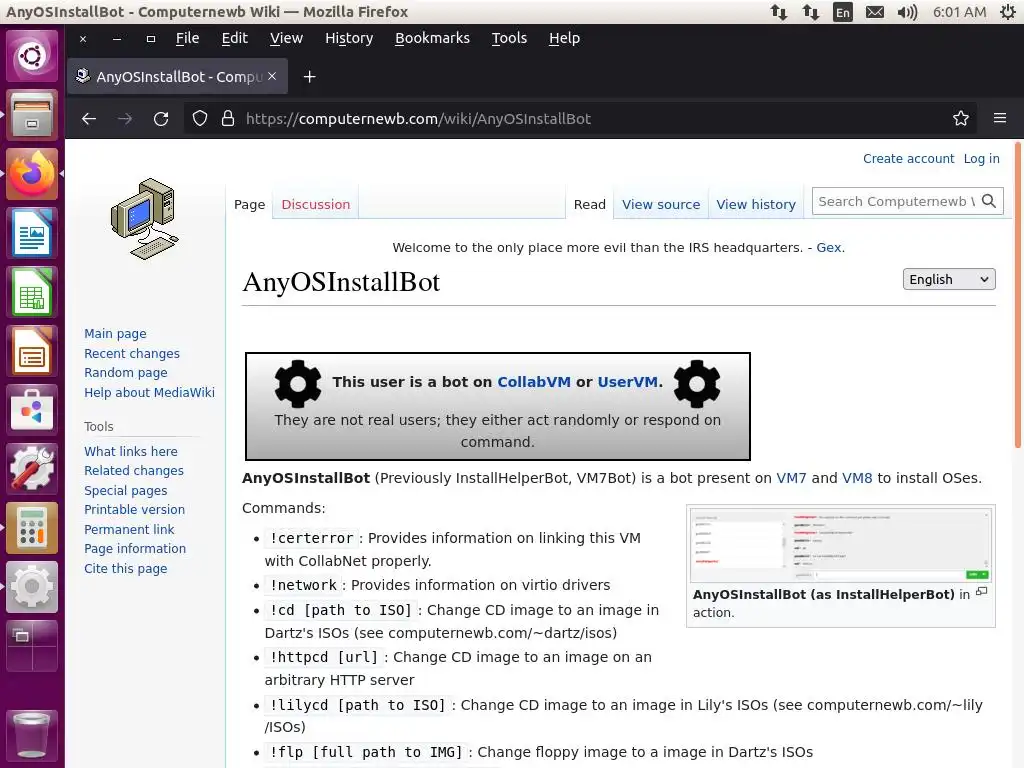Open What links here
The image size is (1024, 768).
pyautogui.click(x=131, y=451)
